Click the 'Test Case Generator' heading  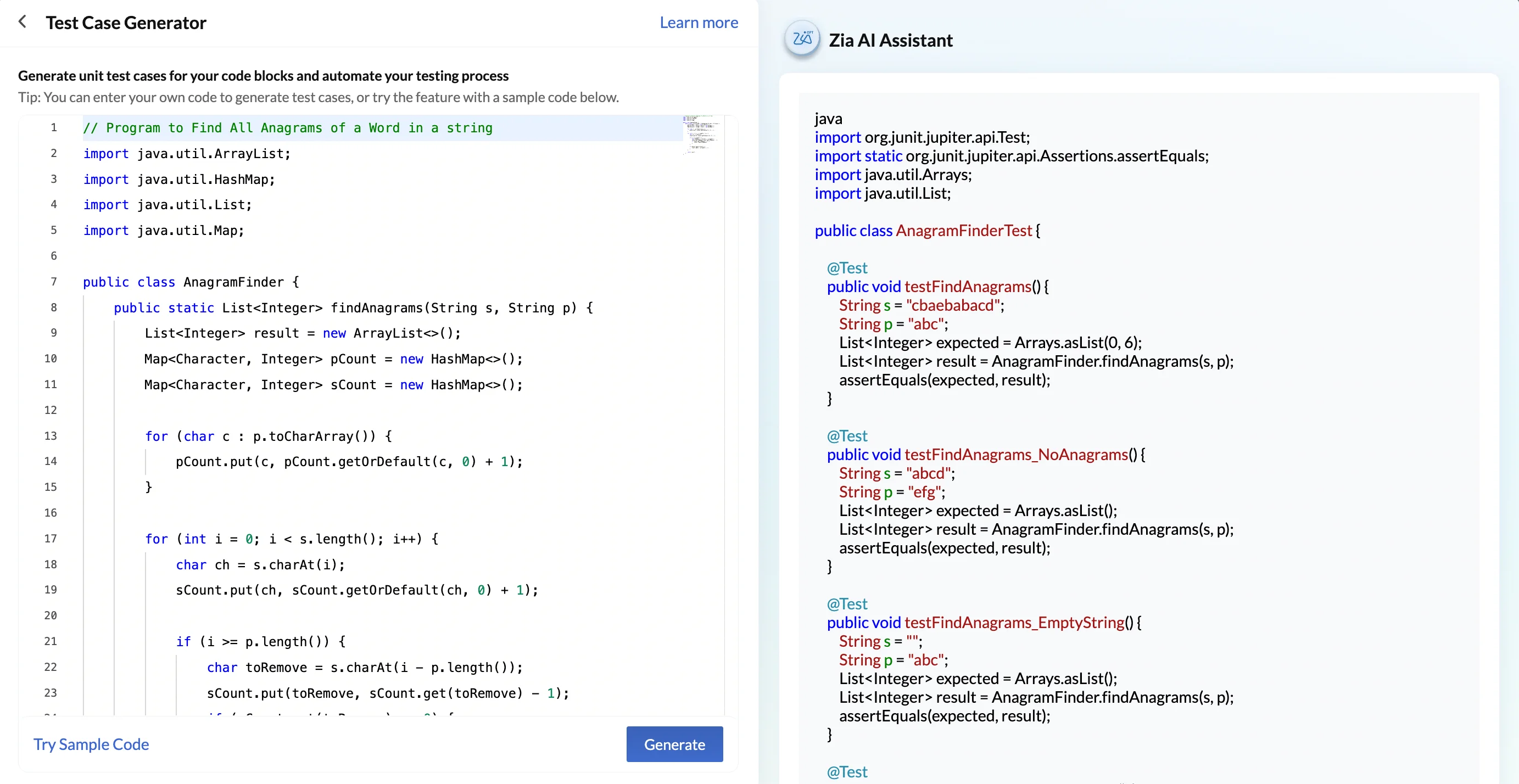click(x=126, y=23)
